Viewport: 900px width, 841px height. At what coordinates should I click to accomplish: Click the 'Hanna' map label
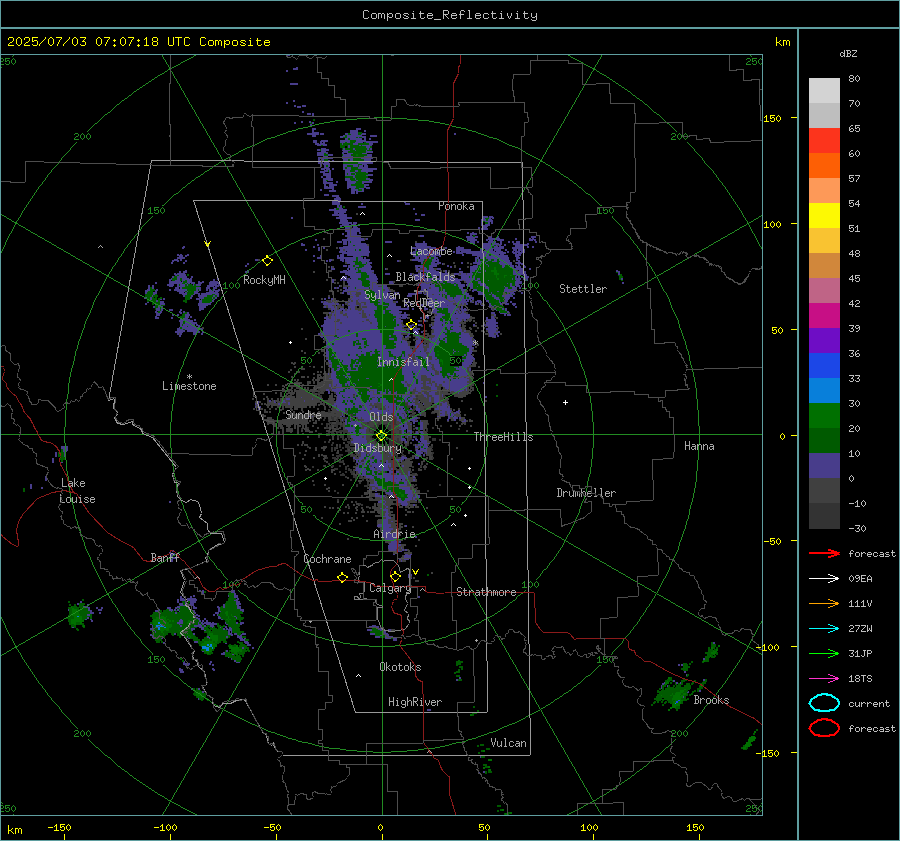click(x=699, y=446)
